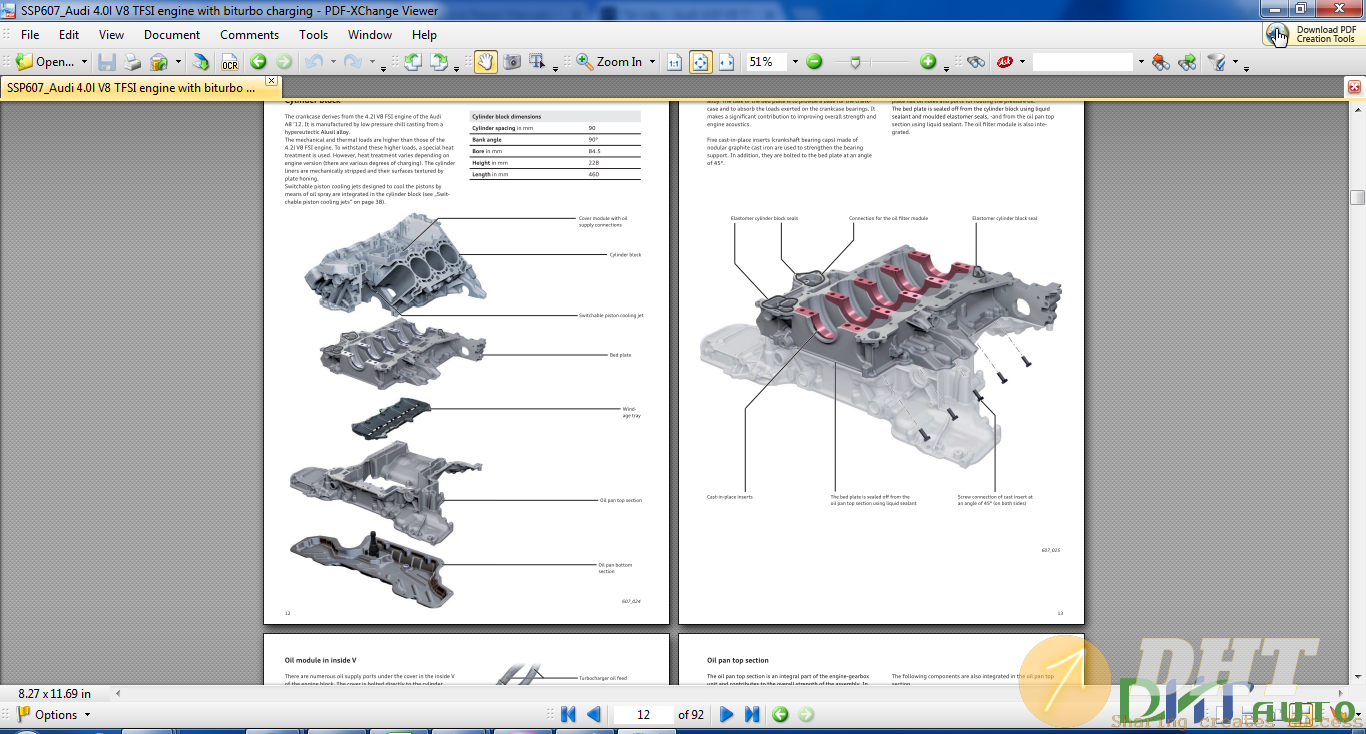Image resolution: width=1366 pixels, height=734 pixels.
Task: Click the Redo arrow icon
Action: pyautogui.click(x=353, y=62)
